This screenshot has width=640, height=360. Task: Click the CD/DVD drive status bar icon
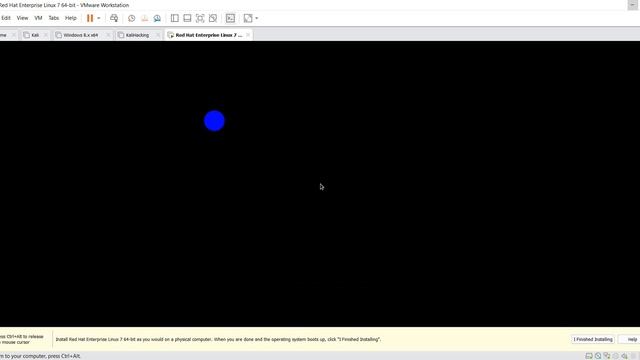tap(598, 356)
